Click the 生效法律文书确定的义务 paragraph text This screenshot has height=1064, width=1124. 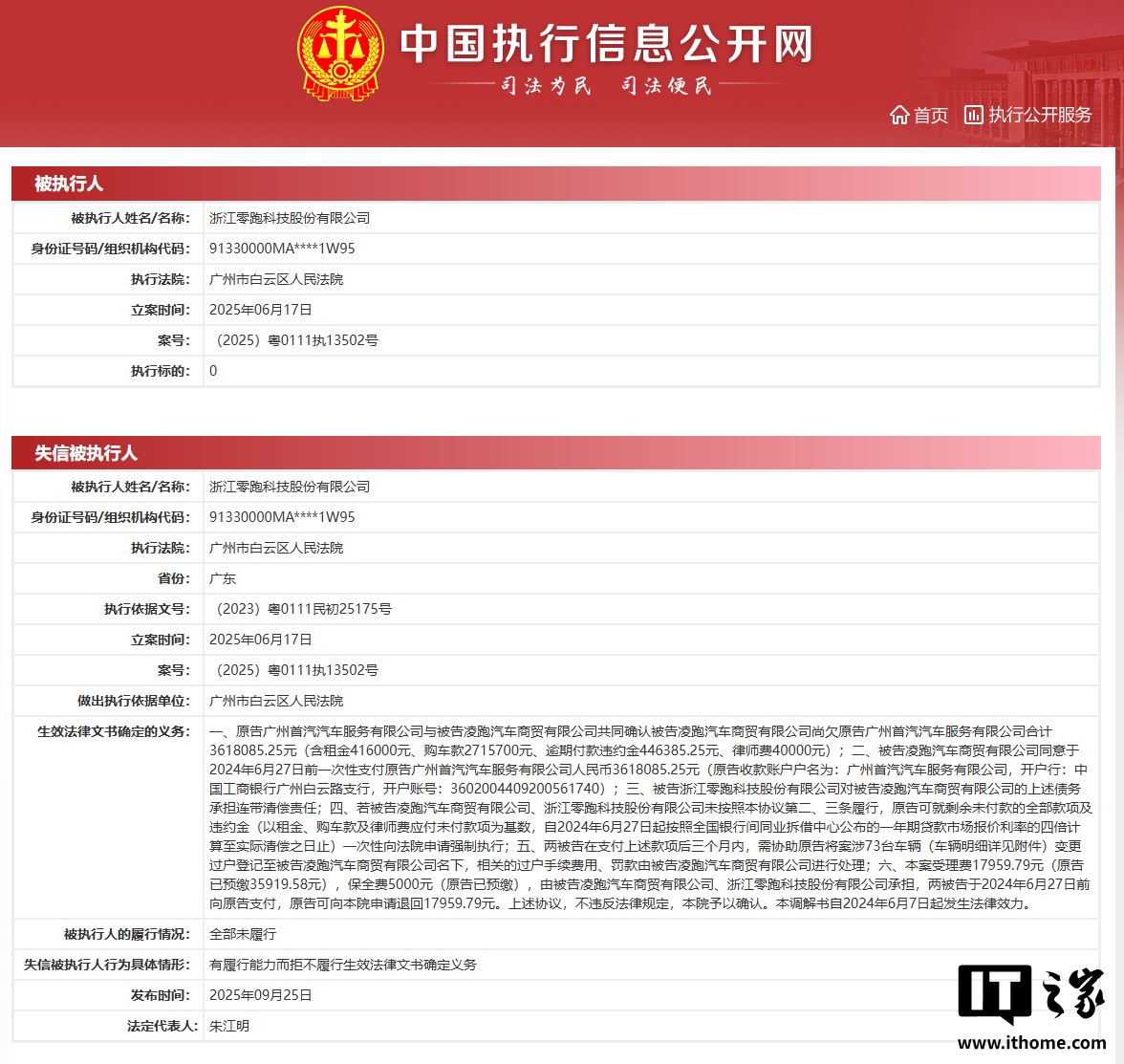point(650,817)
